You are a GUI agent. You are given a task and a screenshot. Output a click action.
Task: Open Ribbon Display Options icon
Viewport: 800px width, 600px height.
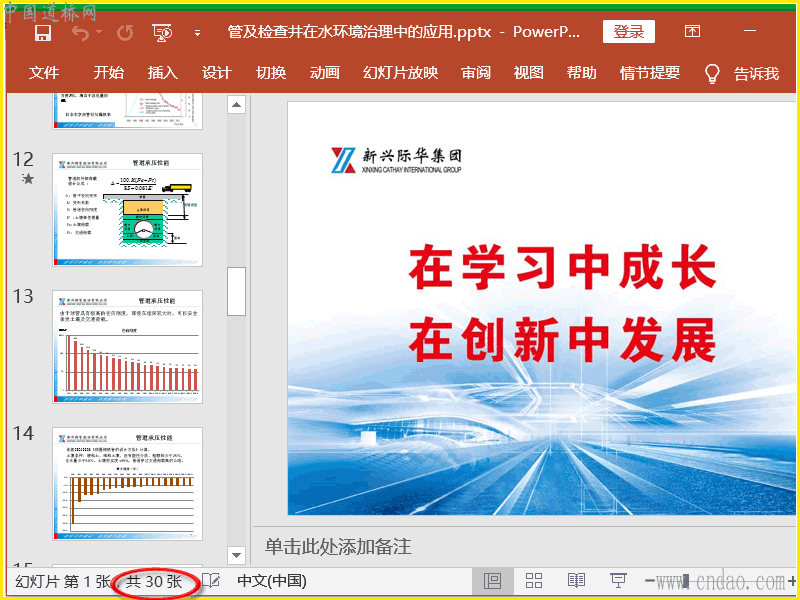click(692, 32)
